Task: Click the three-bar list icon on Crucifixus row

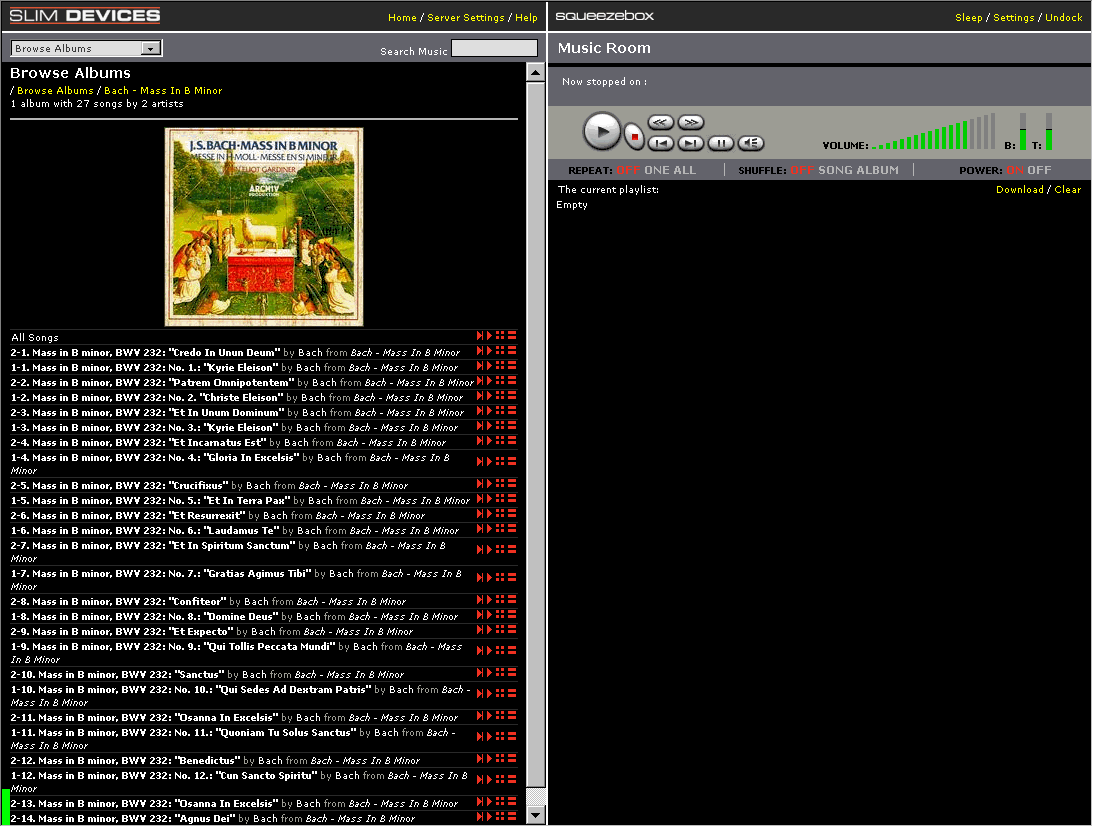Action: (512, 485)
